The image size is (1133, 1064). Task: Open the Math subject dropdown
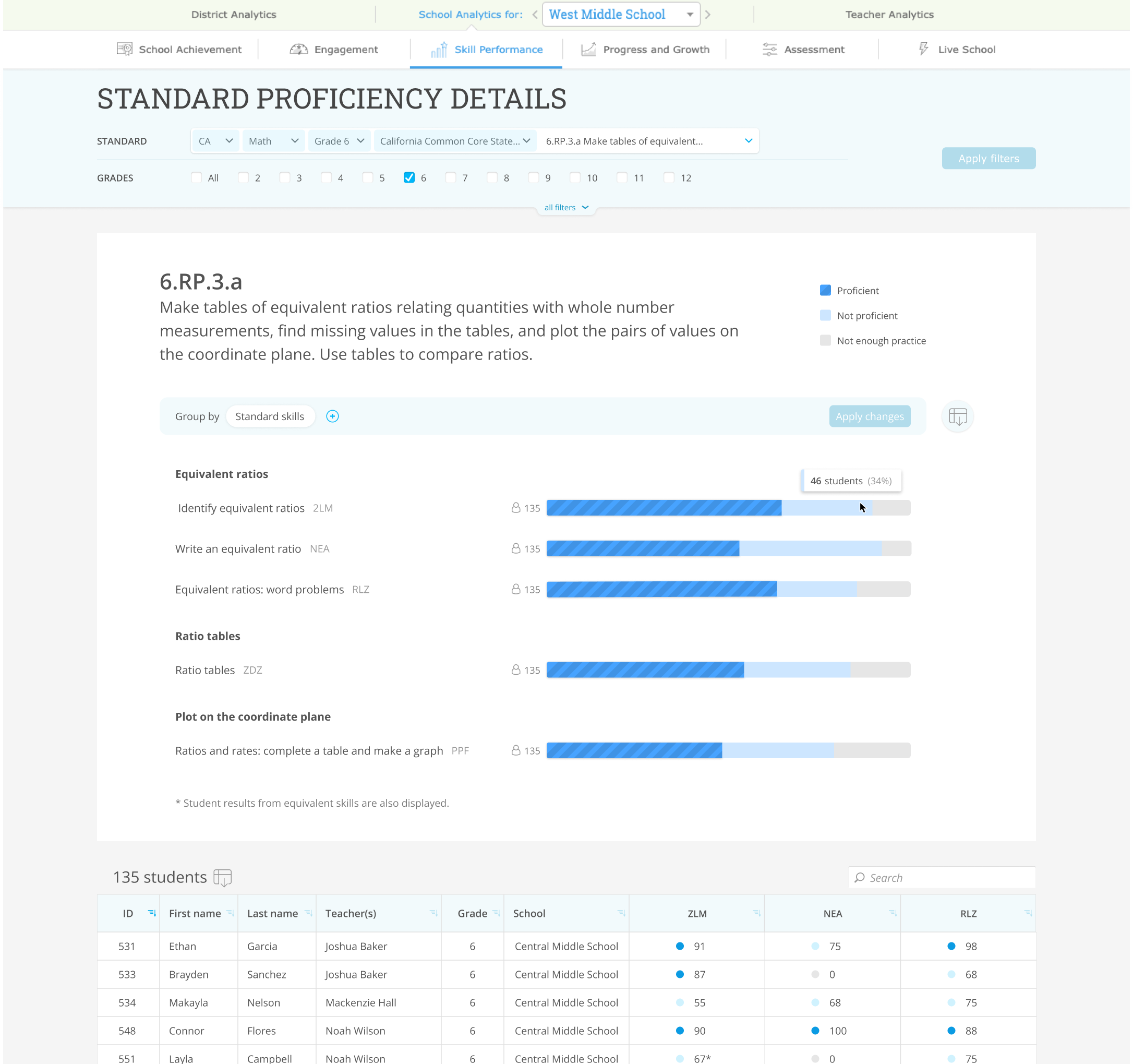[x=273, y=141]
